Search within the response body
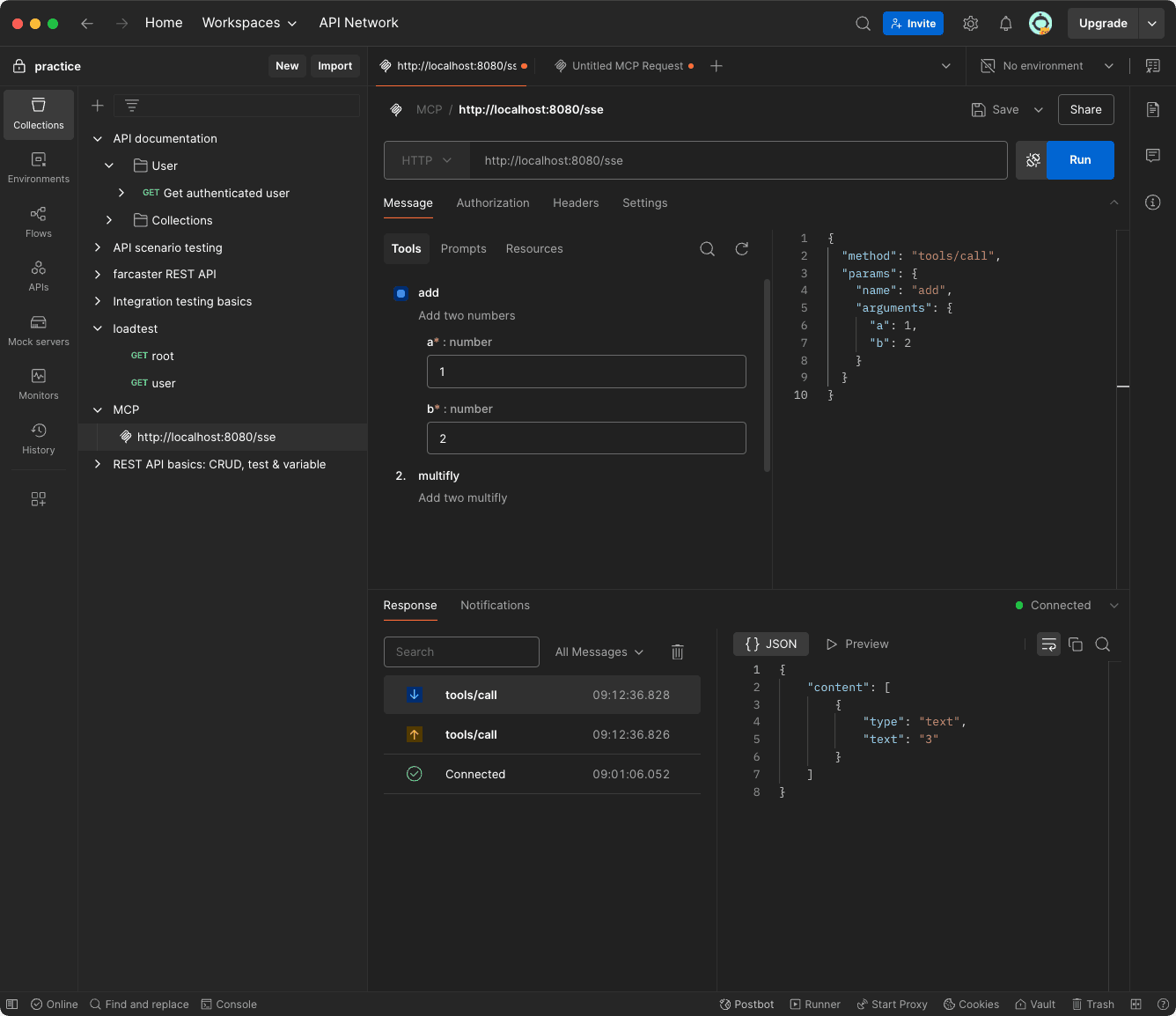 (1102, 644)
